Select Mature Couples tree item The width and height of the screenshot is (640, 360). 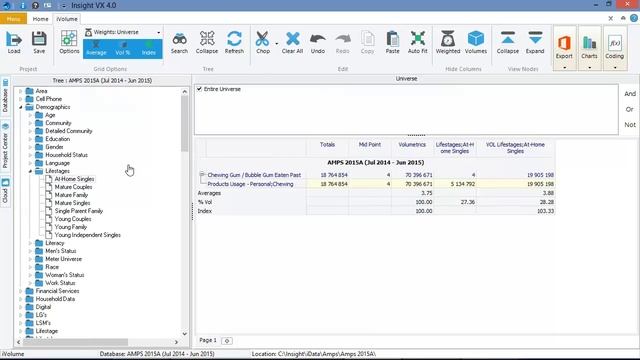pyautogui.click(x=73, y=187)
